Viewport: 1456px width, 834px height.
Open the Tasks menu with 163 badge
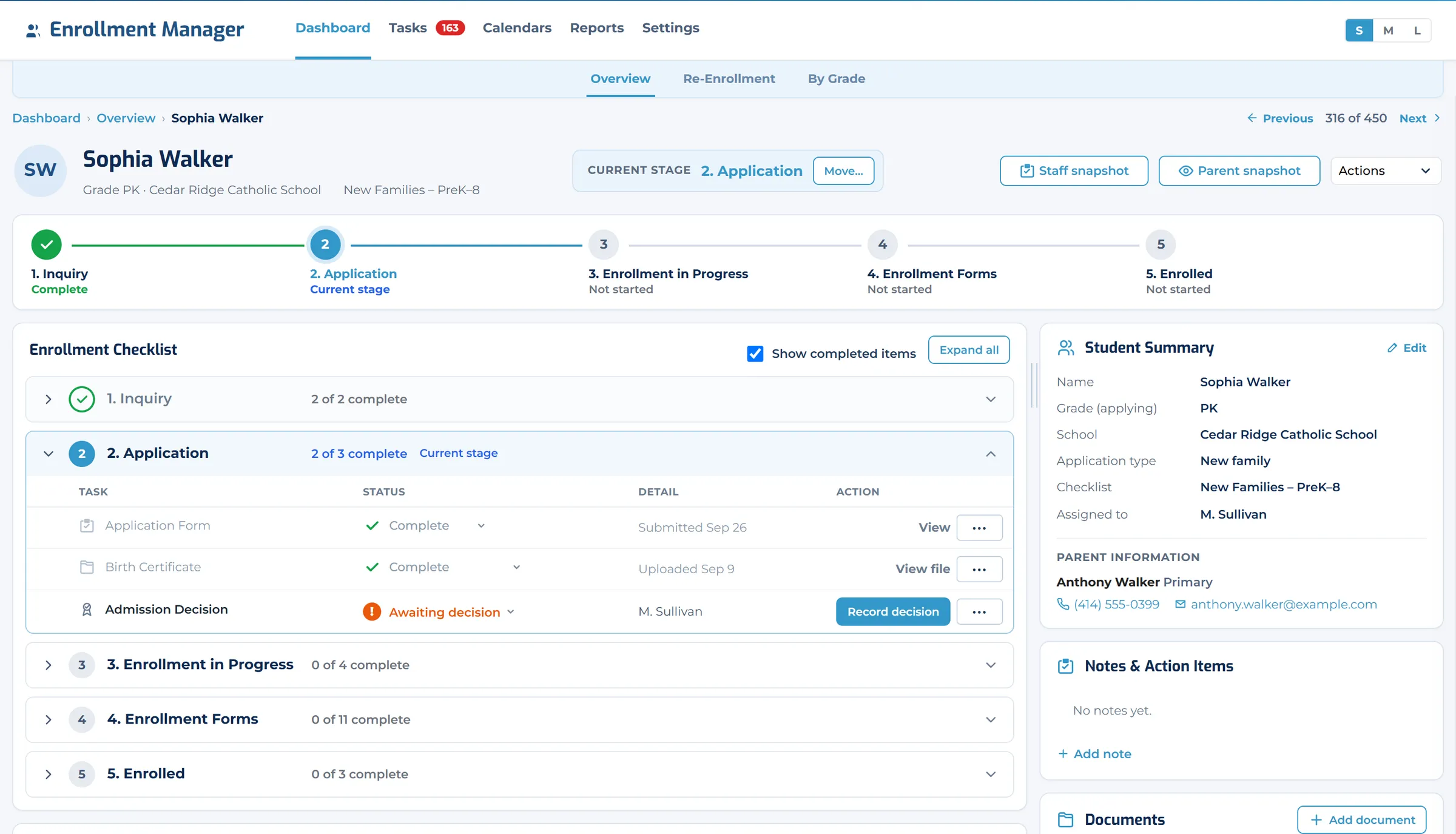426,28
